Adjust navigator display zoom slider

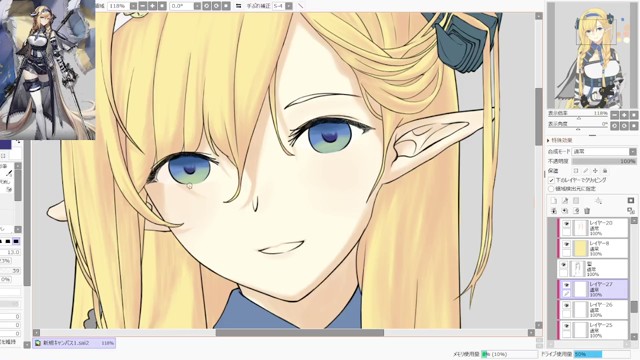pyautogui.click(x=578, y=118)
